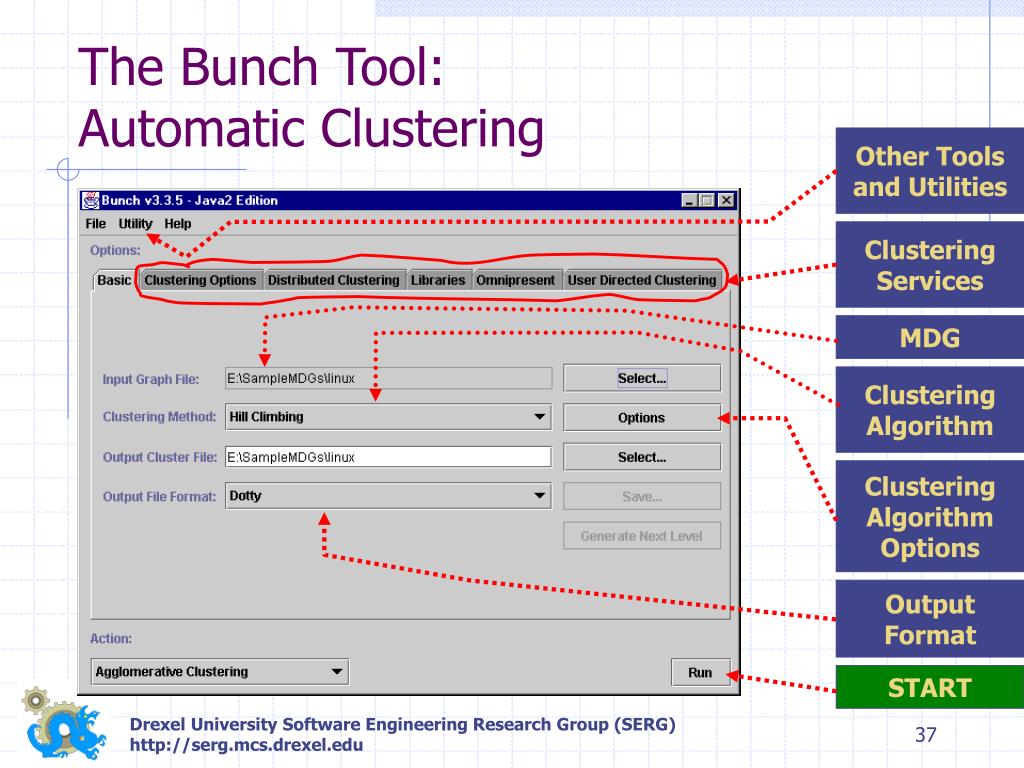
Task: Open clustering method Options button
Action: coord(642,418)
